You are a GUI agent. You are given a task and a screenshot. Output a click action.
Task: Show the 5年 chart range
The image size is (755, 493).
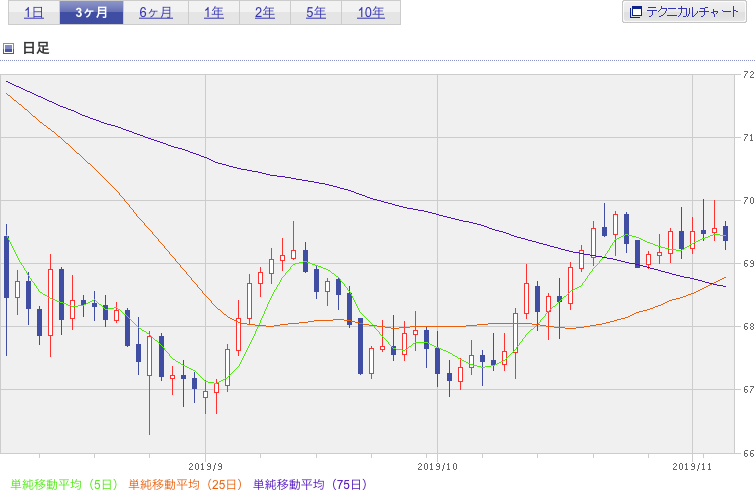(x=316, y=12)
